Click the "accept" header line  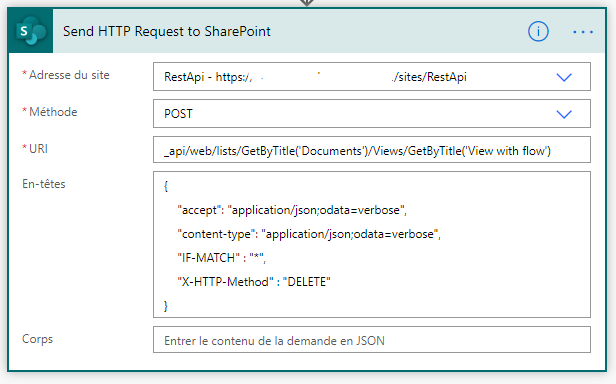292,210
